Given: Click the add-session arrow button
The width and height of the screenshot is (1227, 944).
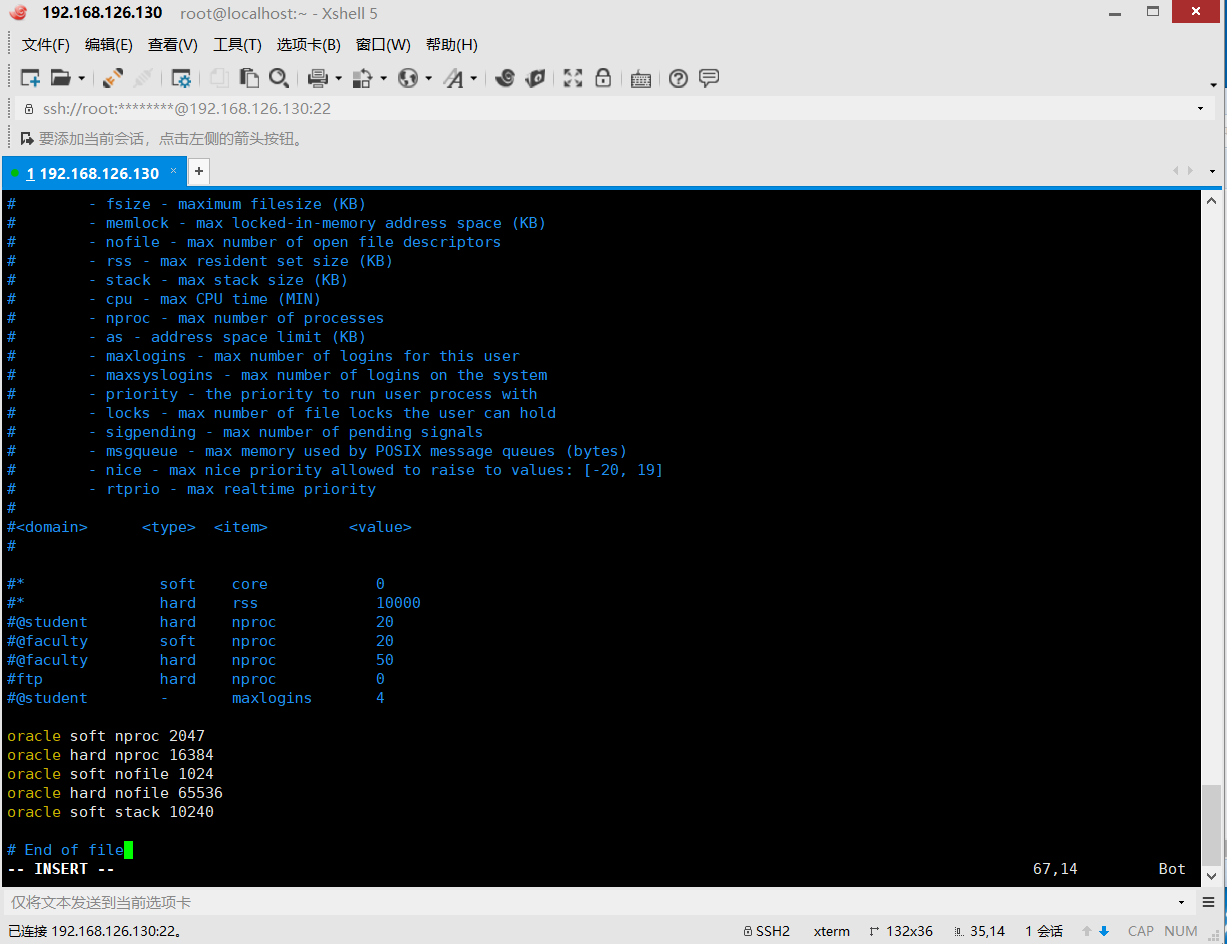Looking at the screenshot, I should (x=27, y=138).
